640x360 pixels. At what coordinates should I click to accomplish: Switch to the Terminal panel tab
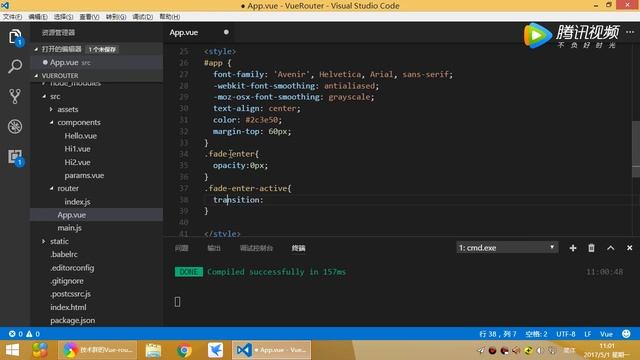pos(298,248)
